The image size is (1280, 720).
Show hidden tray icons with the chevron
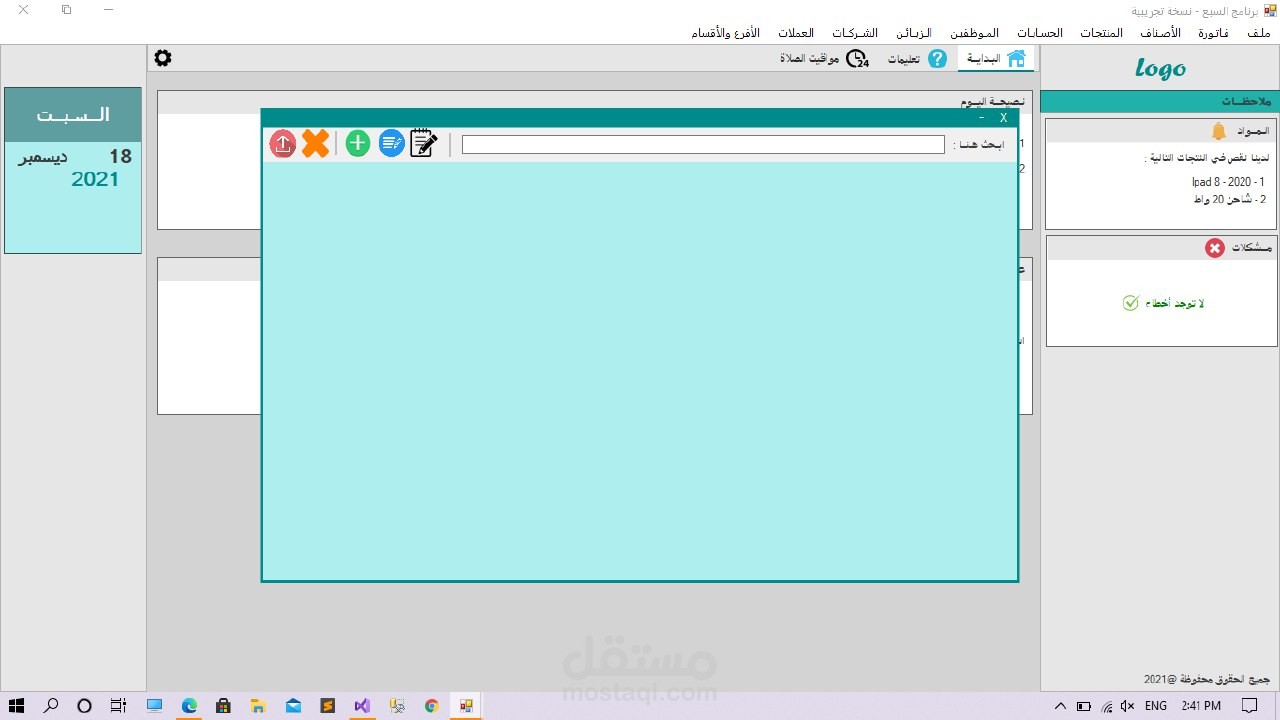tap(1060, 706)
